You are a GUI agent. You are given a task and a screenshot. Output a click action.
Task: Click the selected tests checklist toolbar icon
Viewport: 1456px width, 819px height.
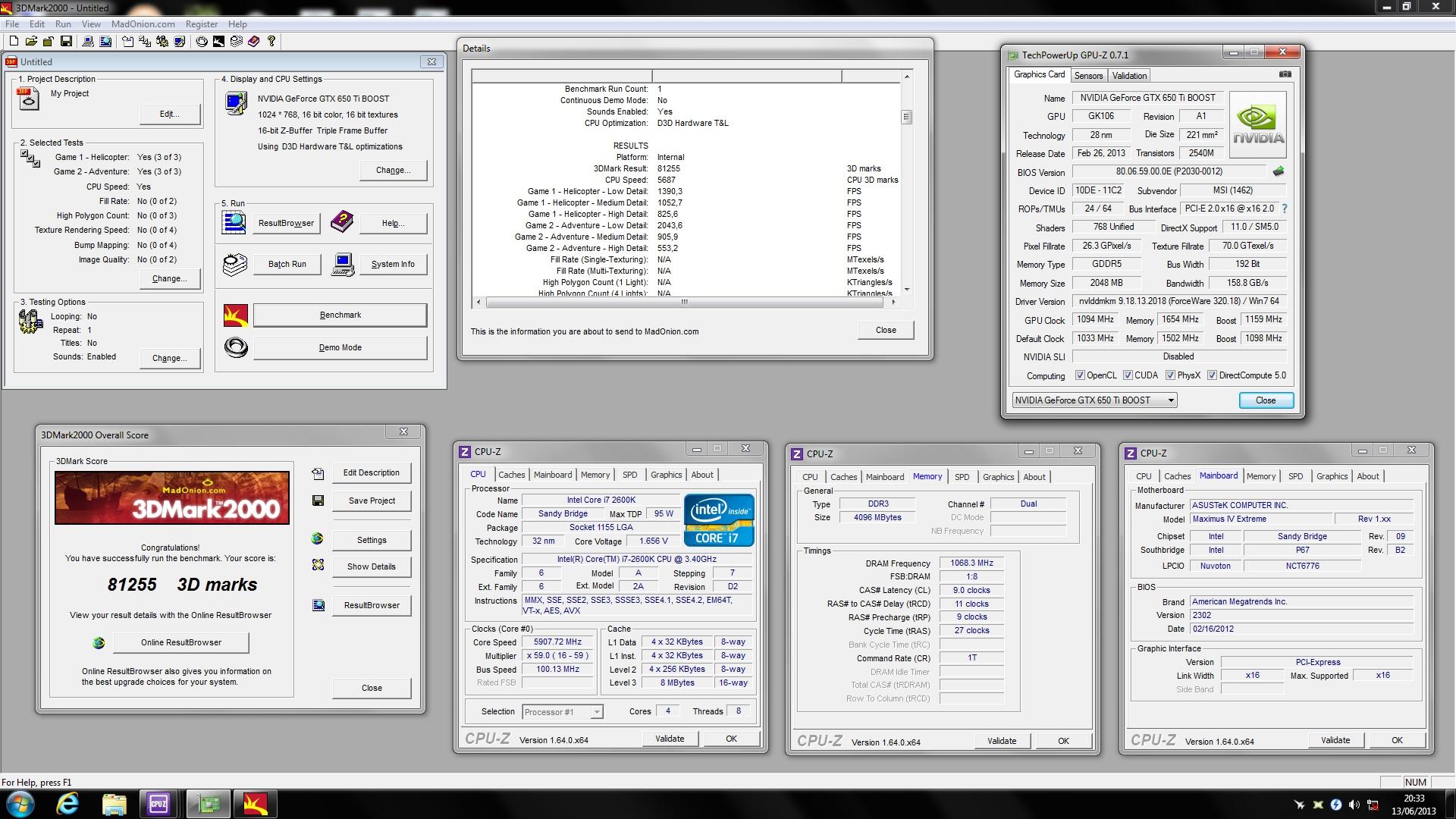pyautogui.click(x=145, y=41)
